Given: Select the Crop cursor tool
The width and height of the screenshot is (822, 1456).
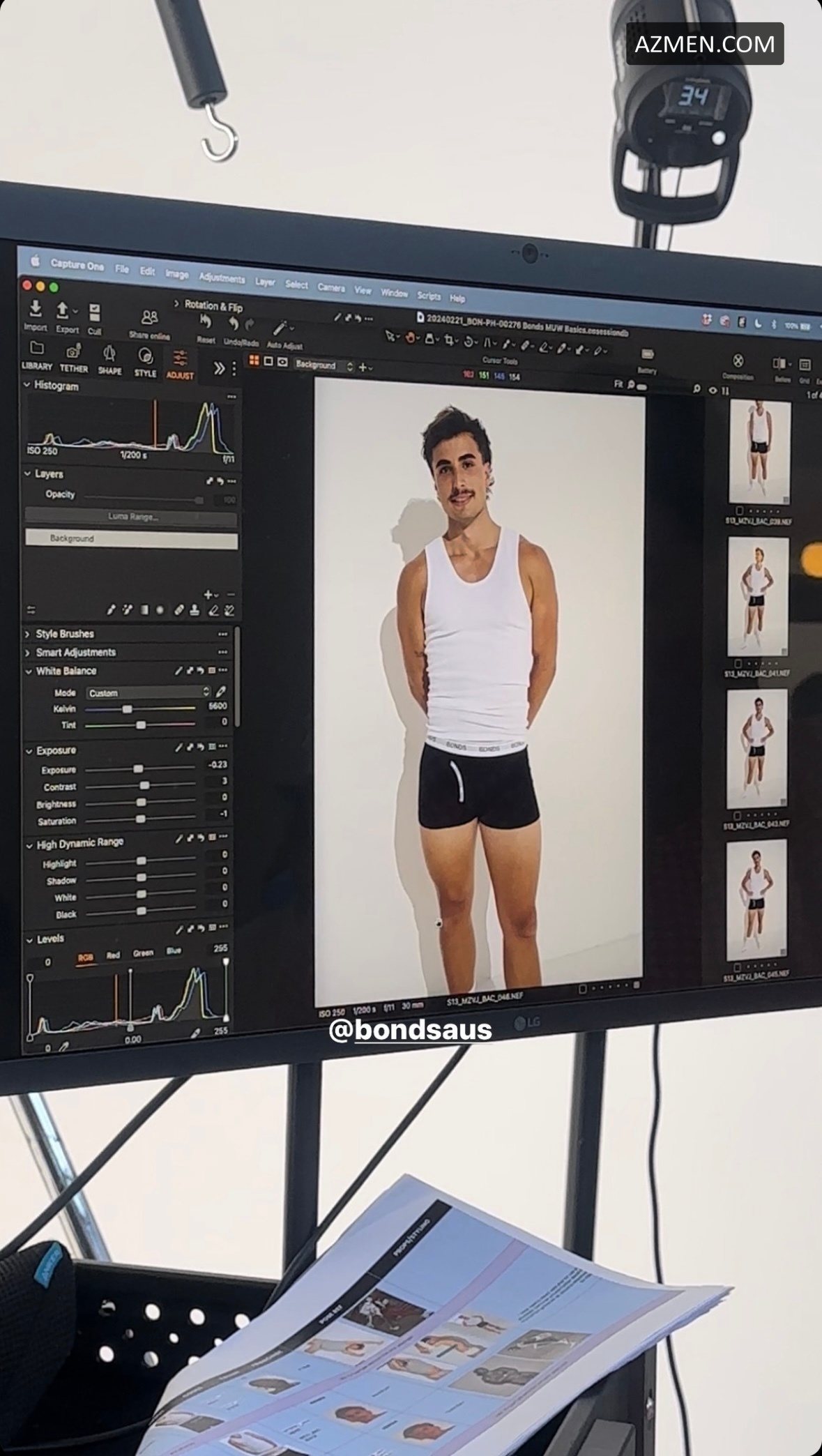Looking at the screenshot, I should coord(450,340).
